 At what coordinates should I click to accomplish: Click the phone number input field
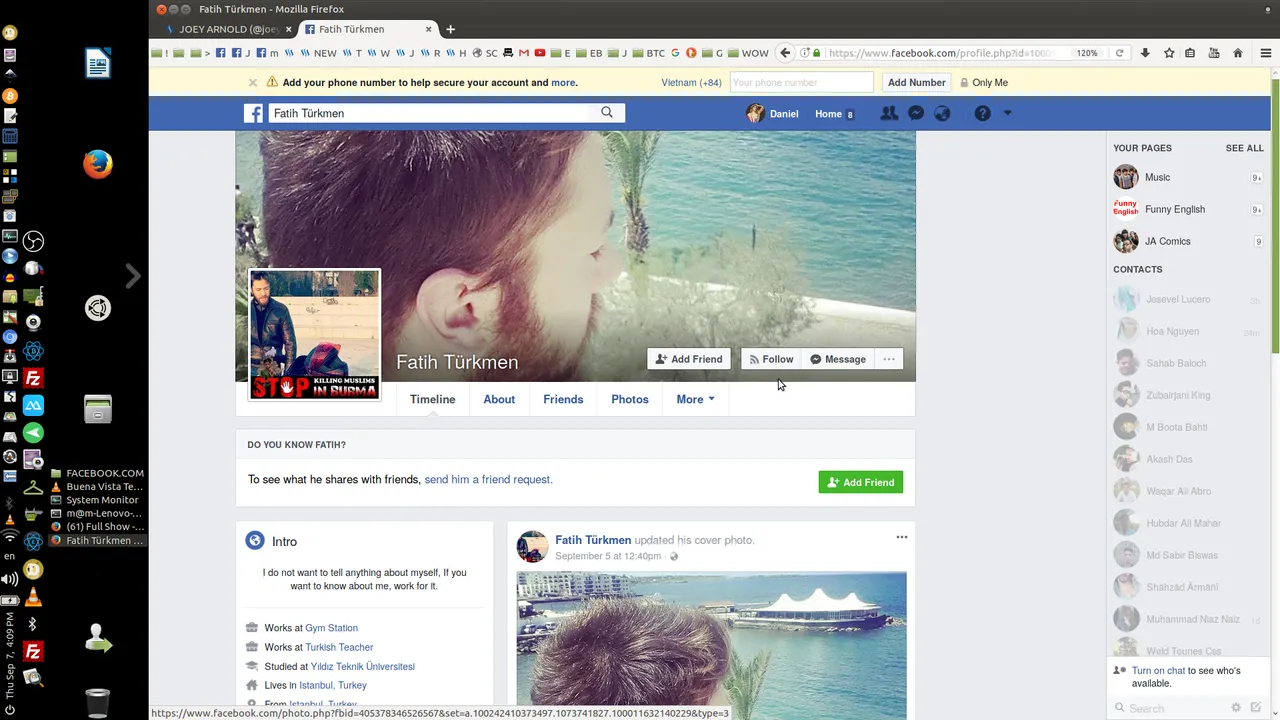coord(801,83)
